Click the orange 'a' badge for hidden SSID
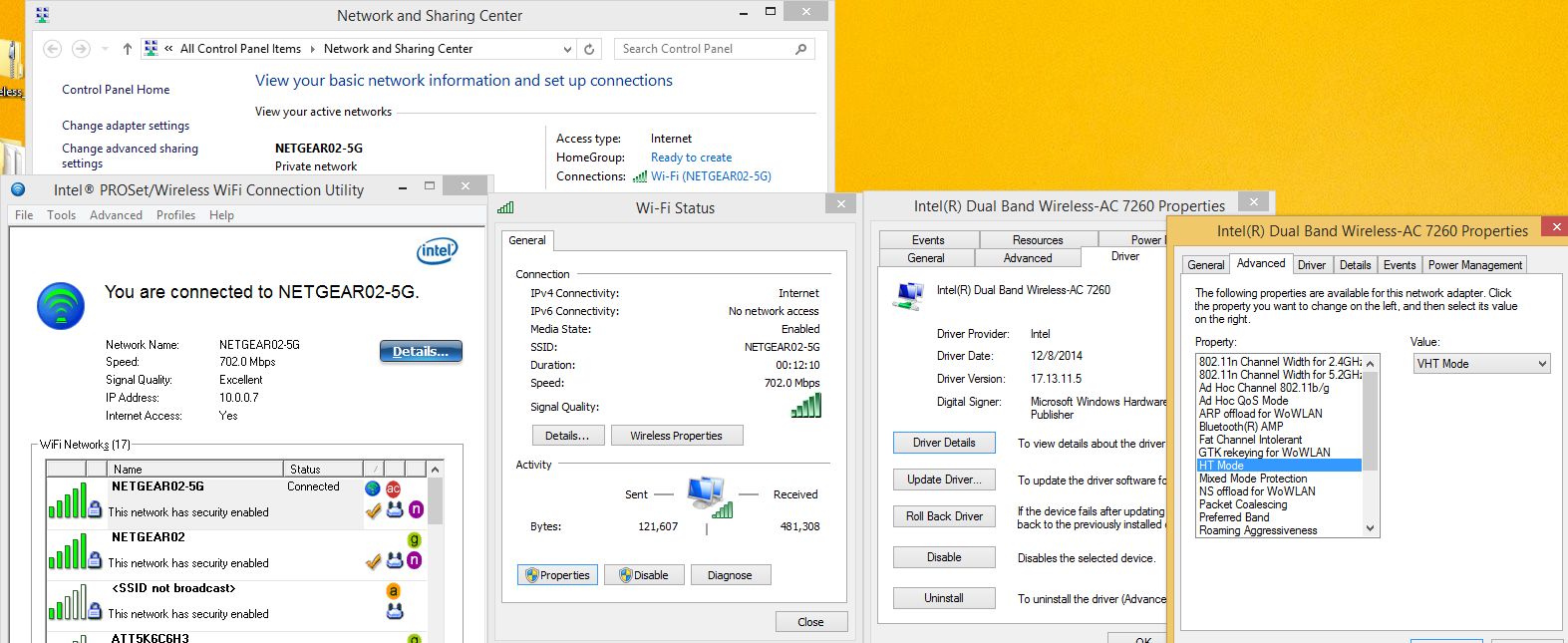1568x643 pixels. (394, 590)
